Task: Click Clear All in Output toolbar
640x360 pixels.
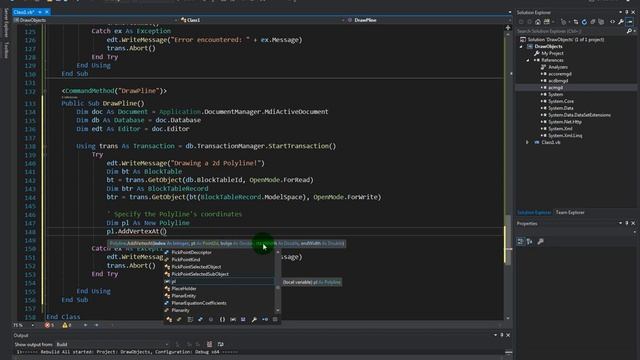Action: tap(209, 344)
